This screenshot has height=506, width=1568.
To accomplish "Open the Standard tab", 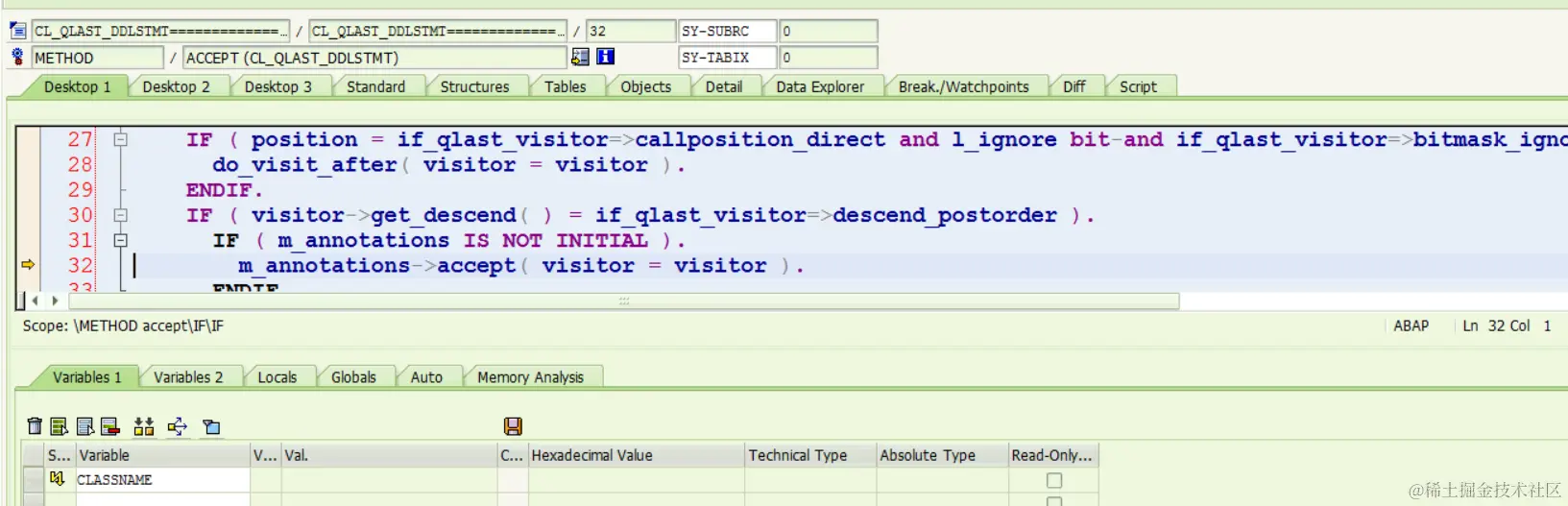I will 375,86.
